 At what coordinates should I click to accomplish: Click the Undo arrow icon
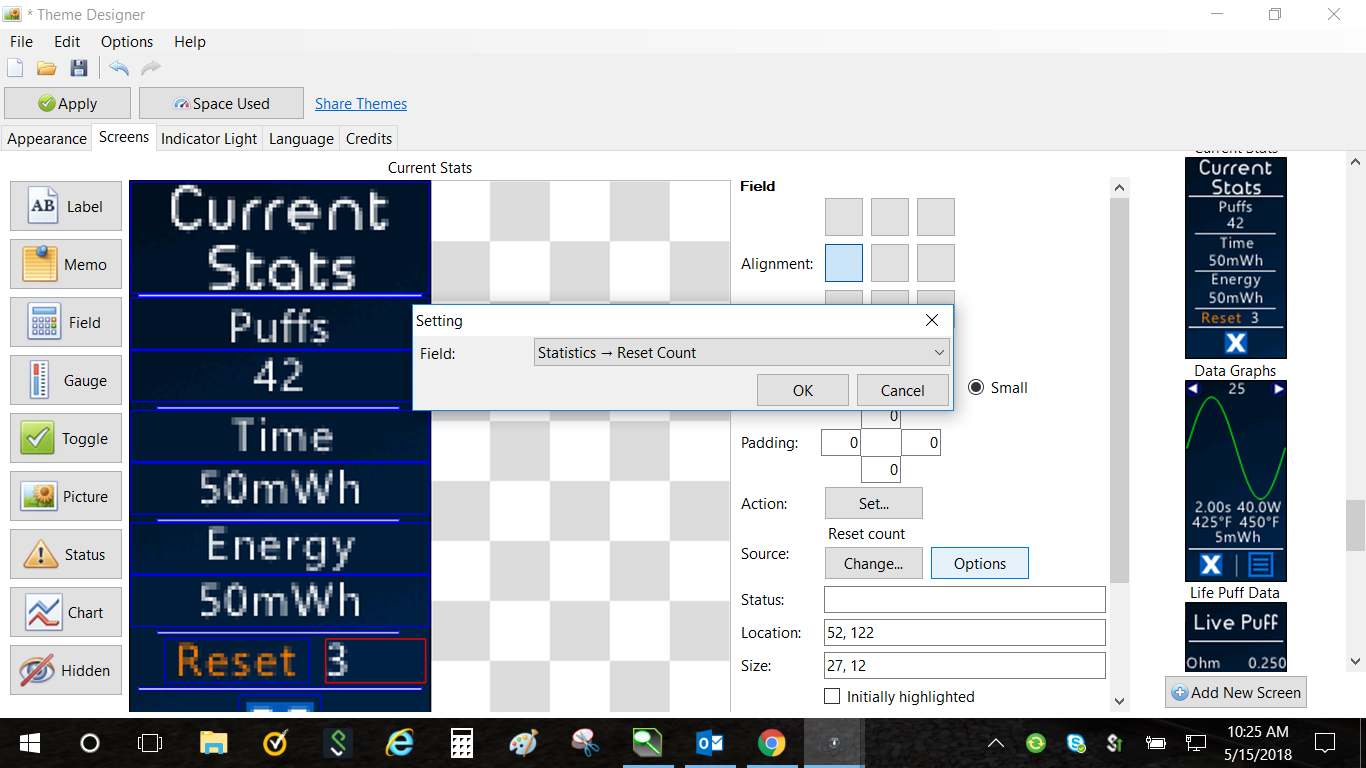pyautogui.click(x=119, y=68)
